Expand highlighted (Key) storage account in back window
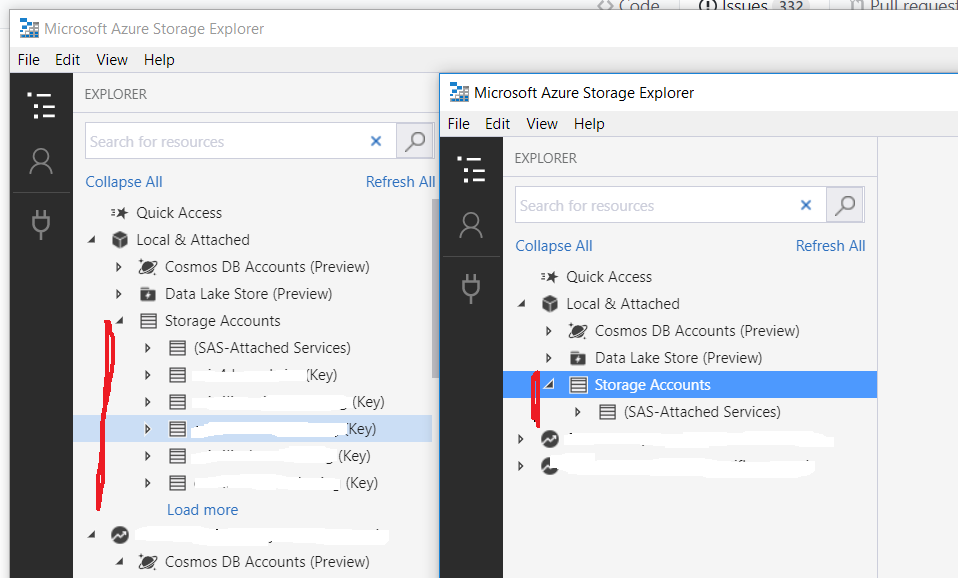 (148, 429)
